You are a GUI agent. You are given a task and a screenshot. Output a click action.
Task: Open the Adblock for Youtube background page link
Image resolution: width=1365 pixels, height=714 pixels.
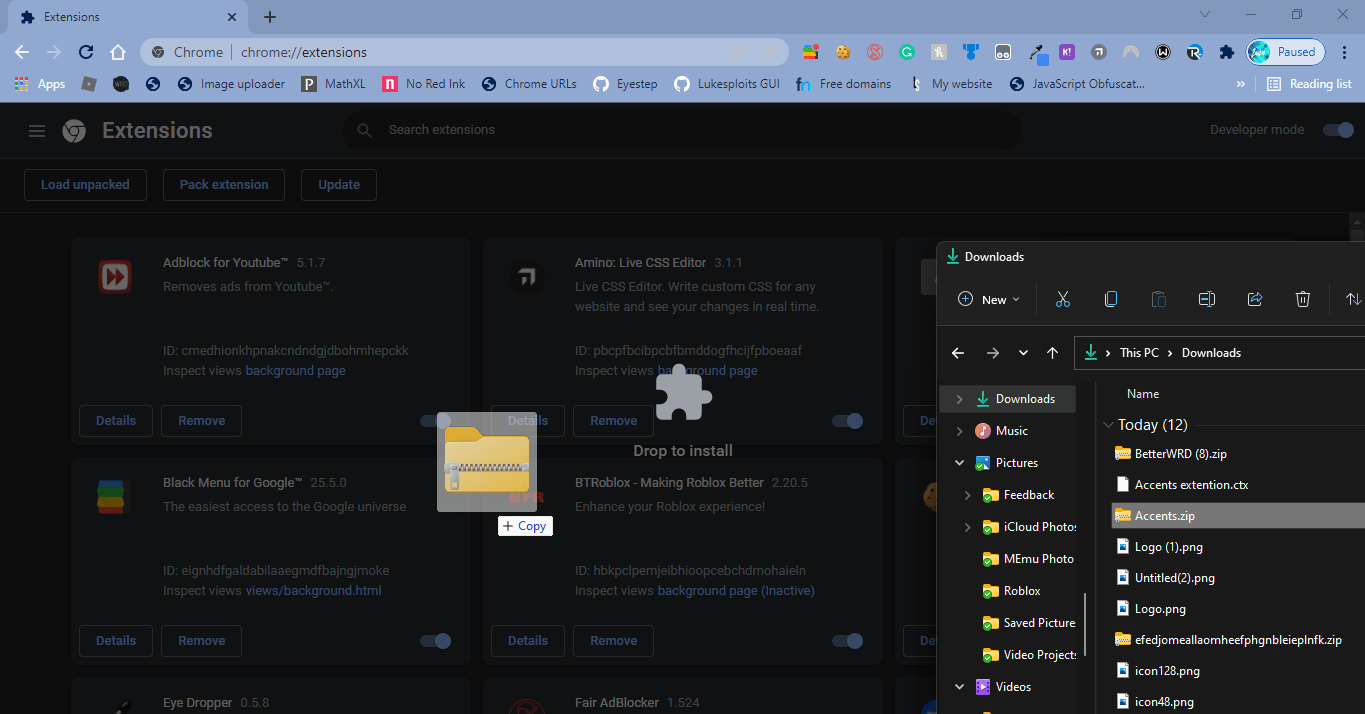pyautogui.click(x=295, y=370)
